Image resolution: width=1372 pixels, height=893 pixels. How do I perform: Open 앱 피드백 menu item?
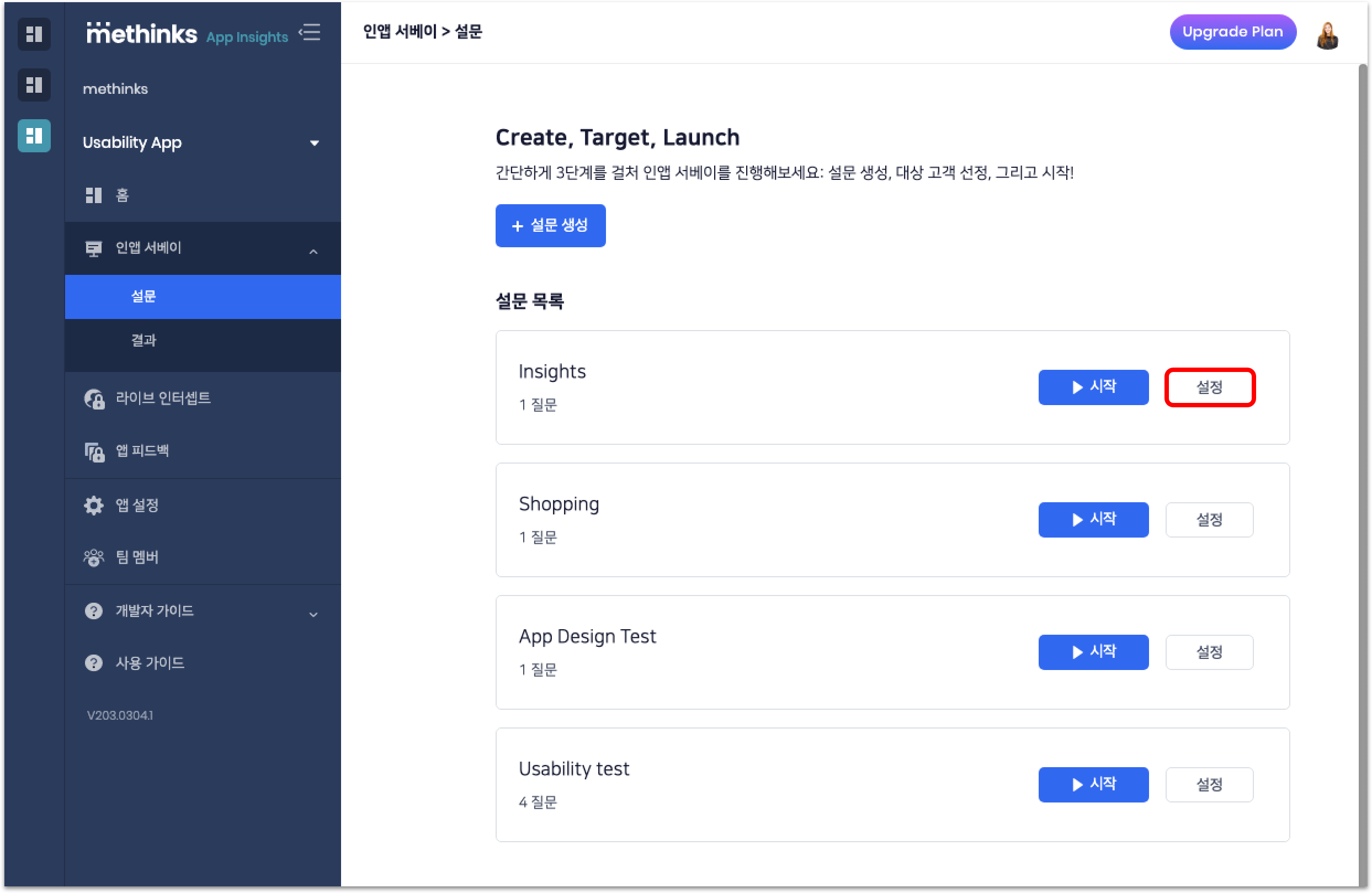[142, 451]
